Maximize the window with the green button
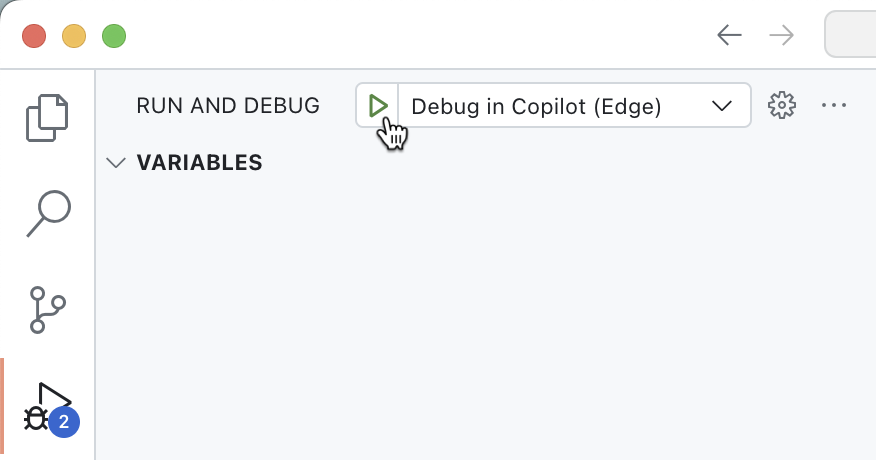876x460 pixels. 114,37
